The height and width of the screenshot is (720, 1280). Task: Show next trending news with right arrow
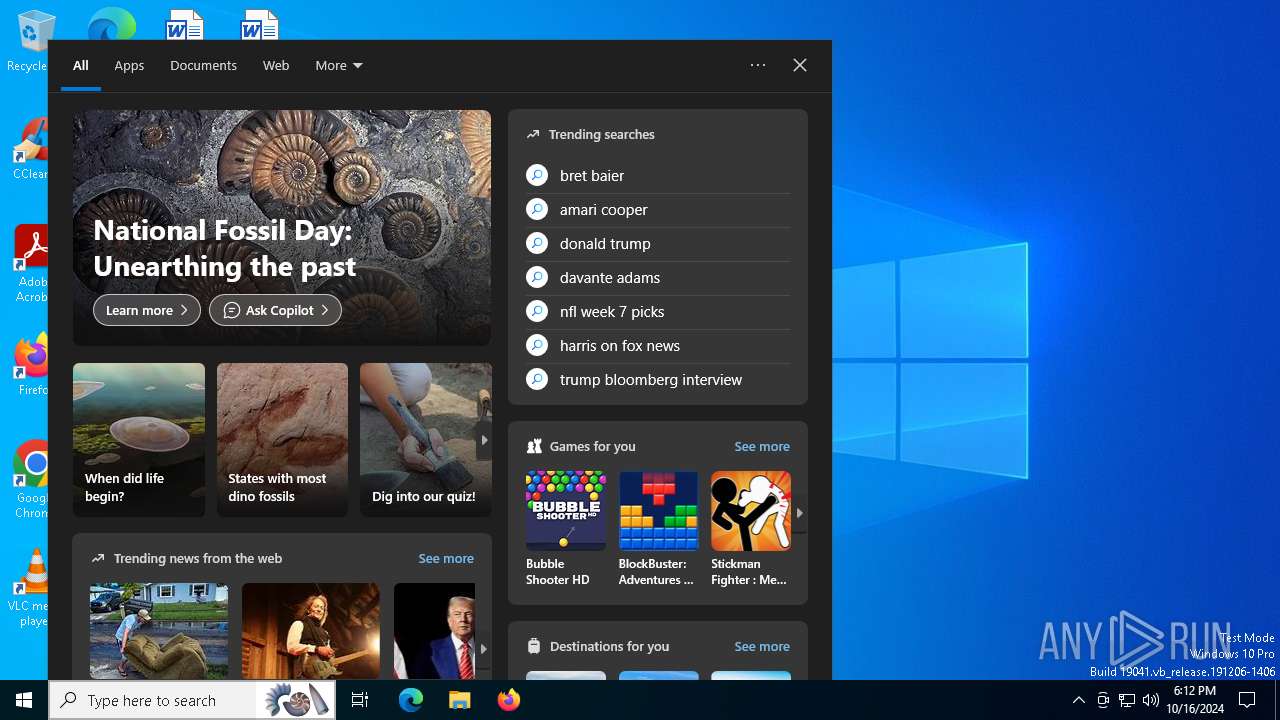pos(483,648)
